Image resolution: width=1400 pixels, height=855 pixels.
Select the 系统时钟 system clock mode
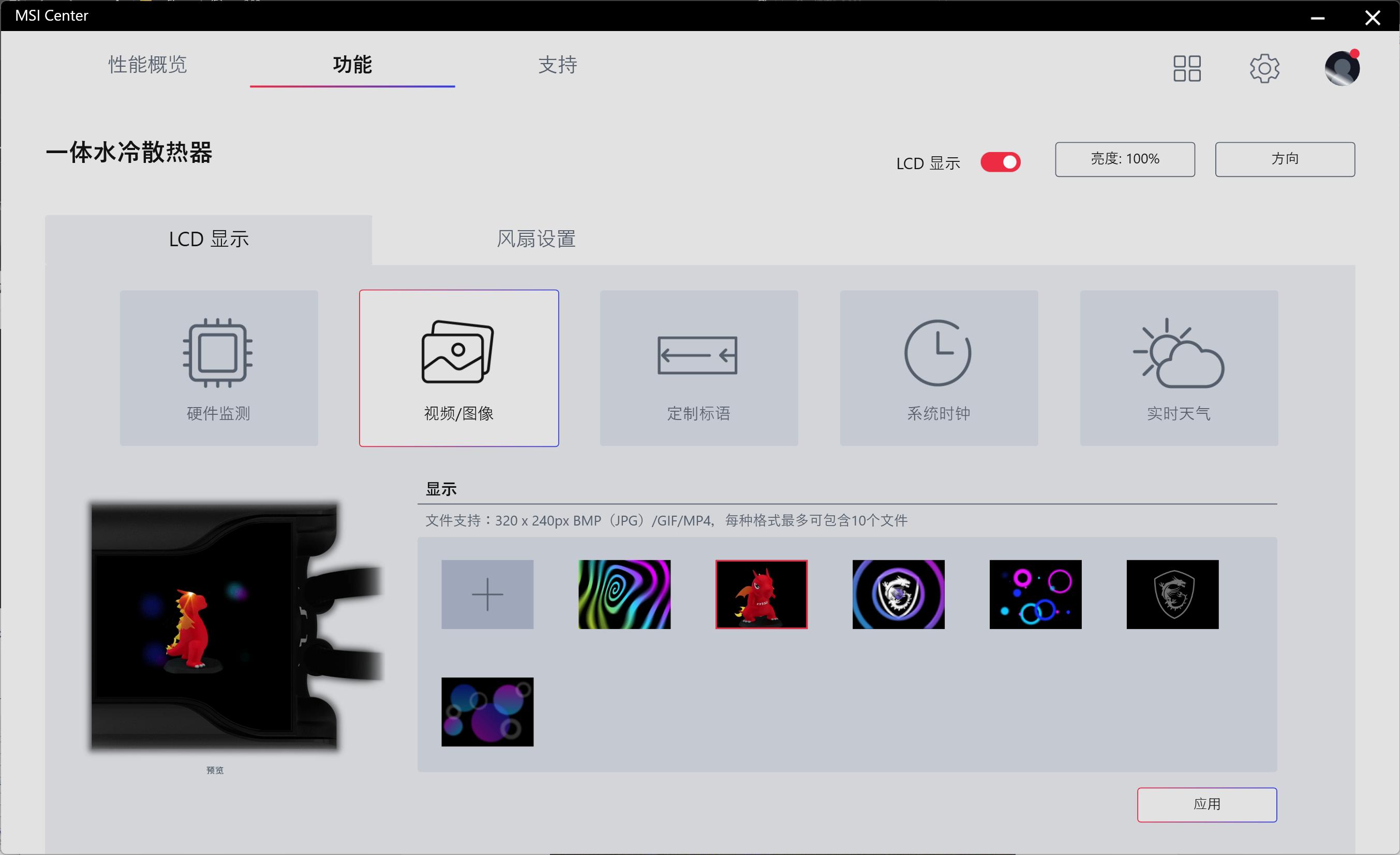click(x=938, y=368)
